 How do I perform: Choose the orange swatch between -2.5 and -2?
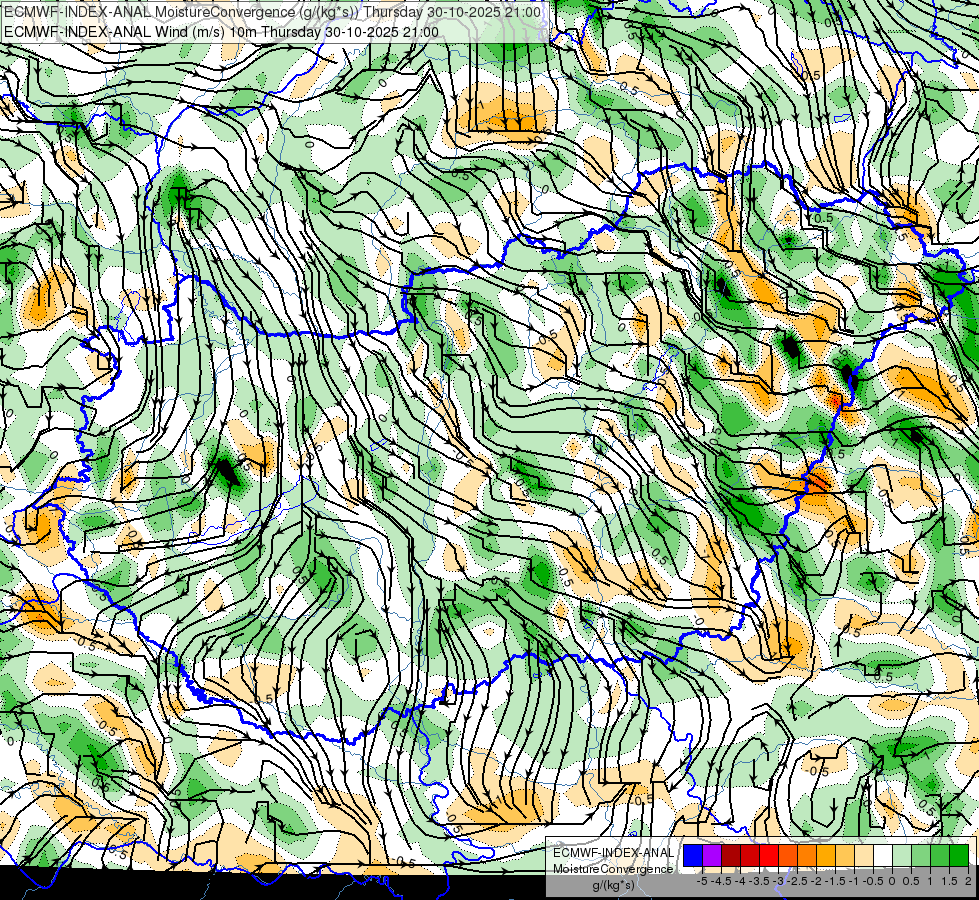tap(807, 856)
